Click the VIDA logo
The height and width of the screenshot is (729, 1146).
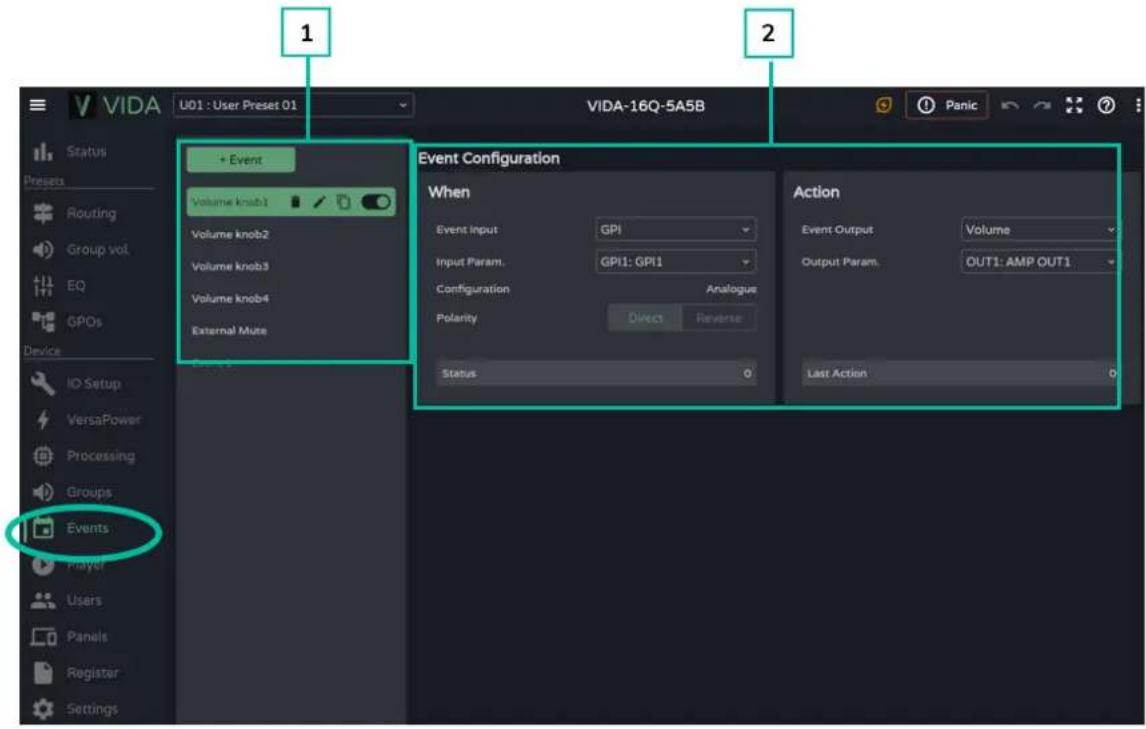(115, 105)
